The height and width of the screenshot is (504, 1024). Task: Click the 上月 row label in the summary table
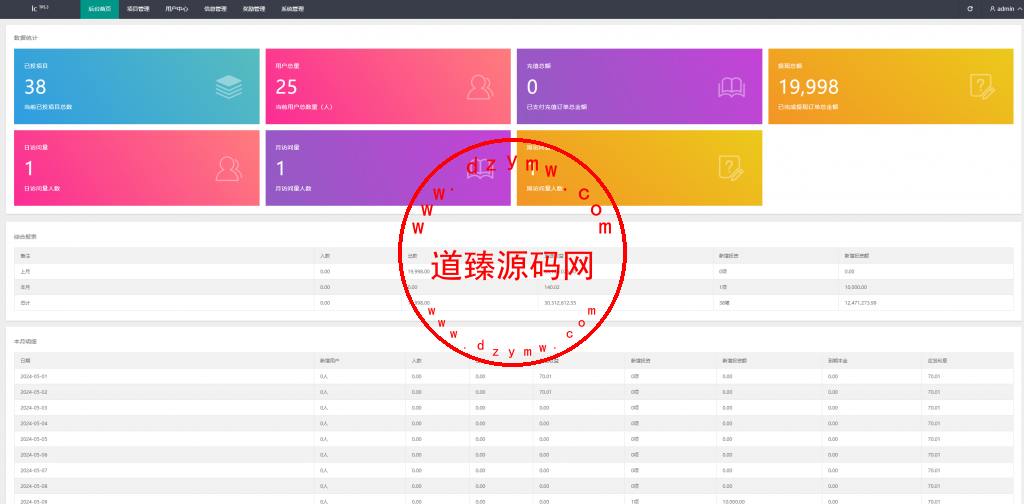tap(25, 271)
